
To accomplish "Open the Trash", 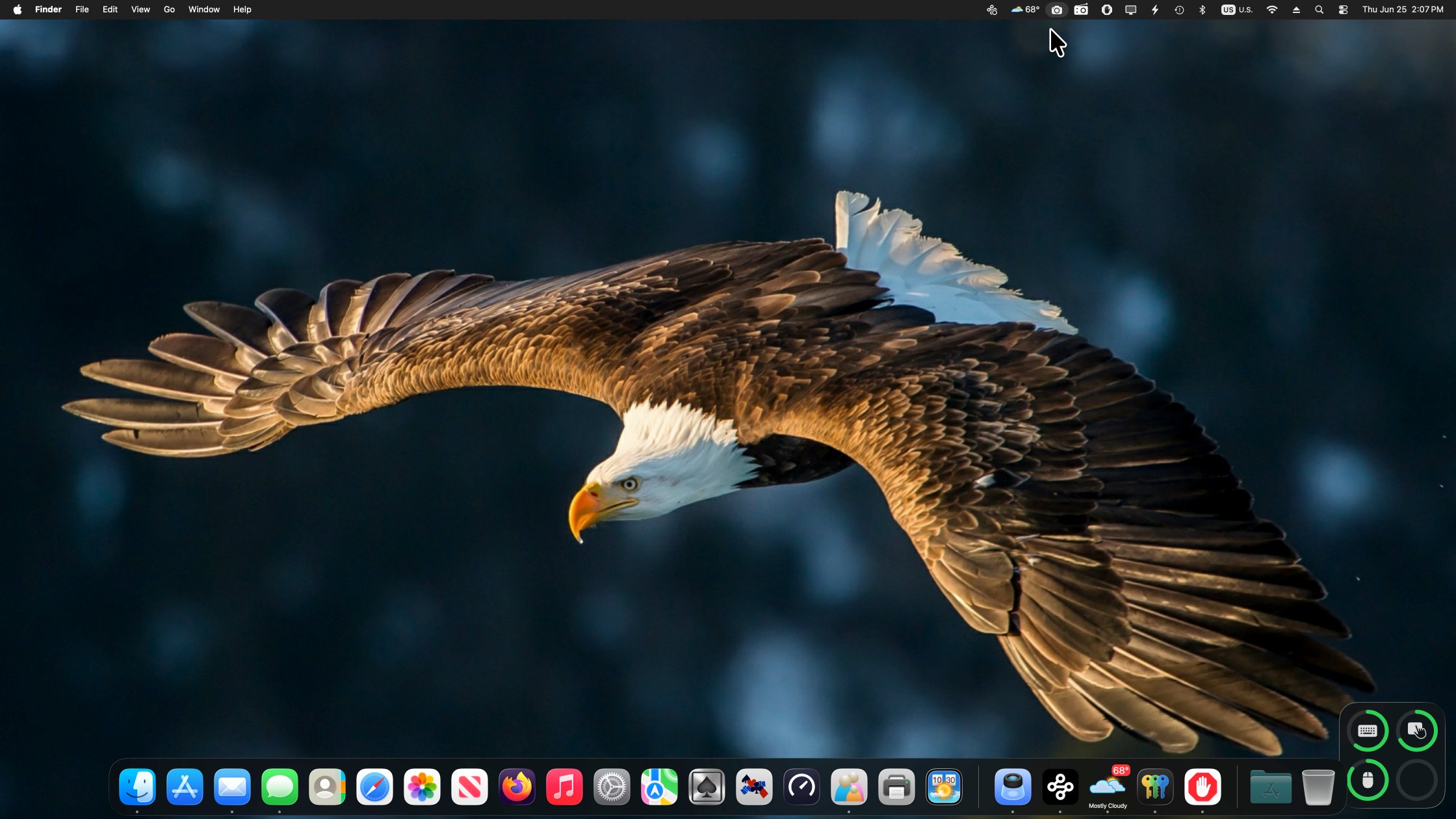I will click(1318, 786).
